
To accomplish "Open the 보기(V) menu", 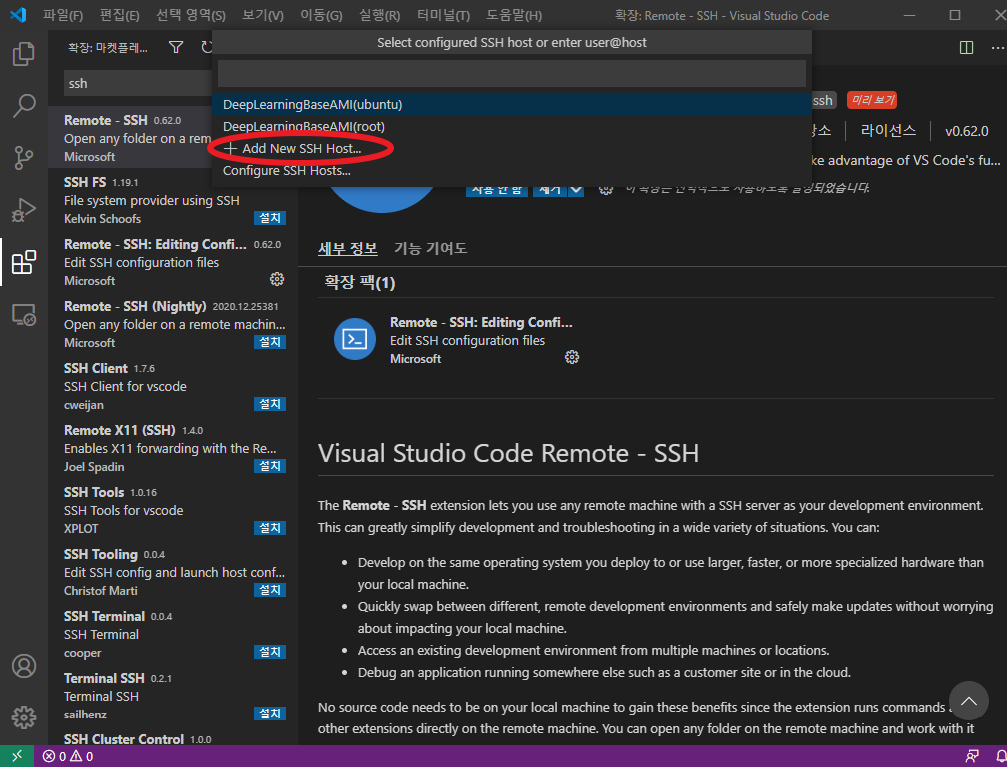I will click(x=263, y=15).
